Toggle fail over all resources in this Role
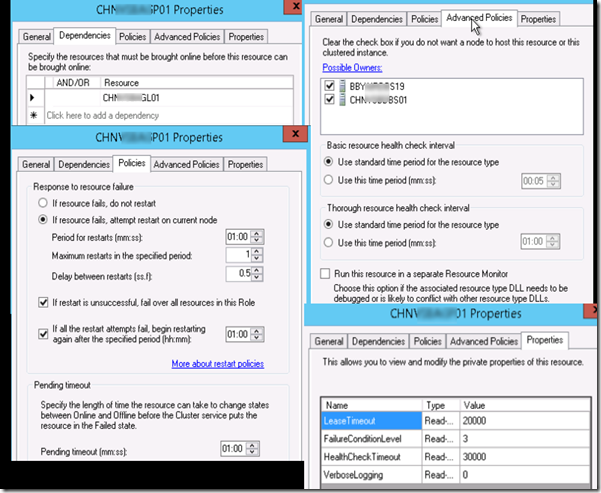This screenshot has height=493, width=601. point(43,302)
